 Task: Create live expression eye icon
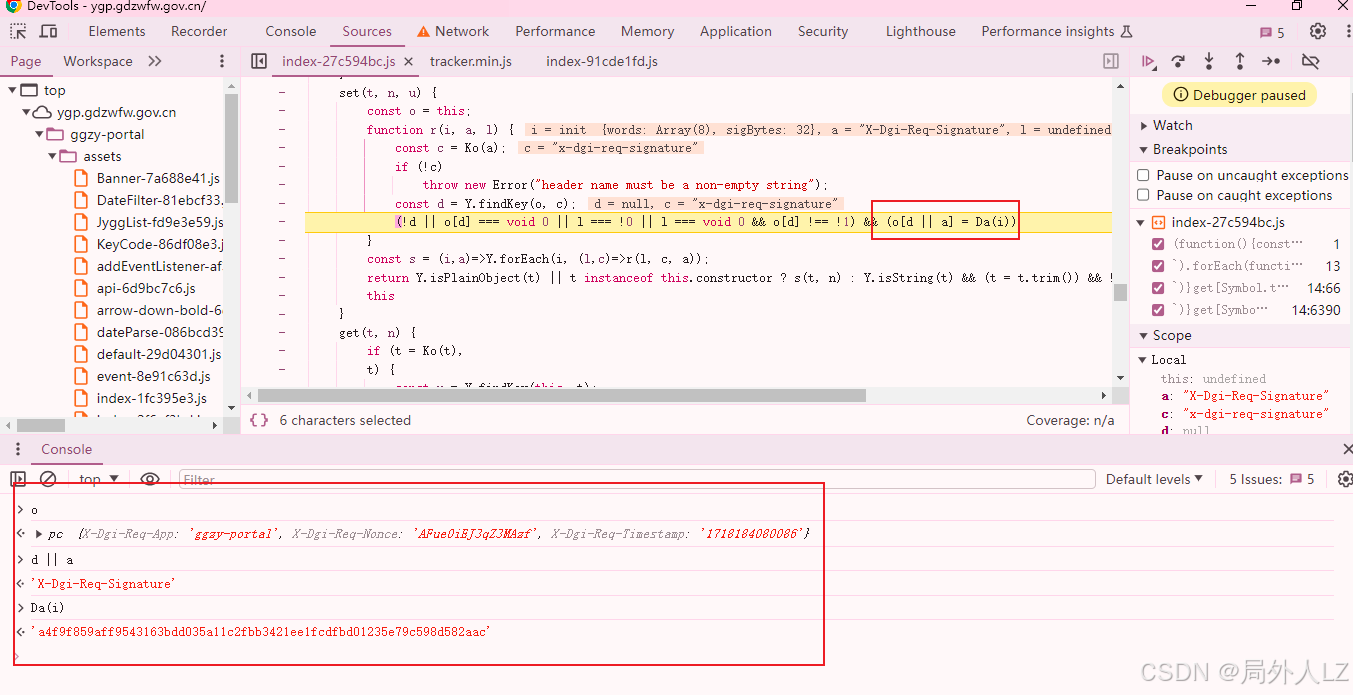(x=150, y=479)
